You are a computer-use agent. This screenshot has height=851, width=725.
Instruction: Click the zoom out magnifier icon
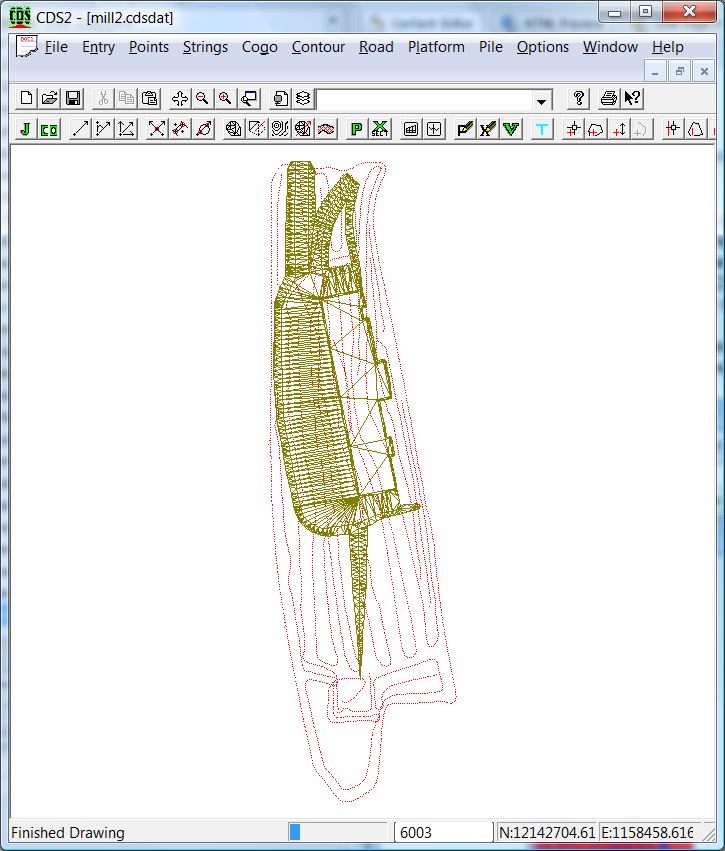[x=202, y=98]
